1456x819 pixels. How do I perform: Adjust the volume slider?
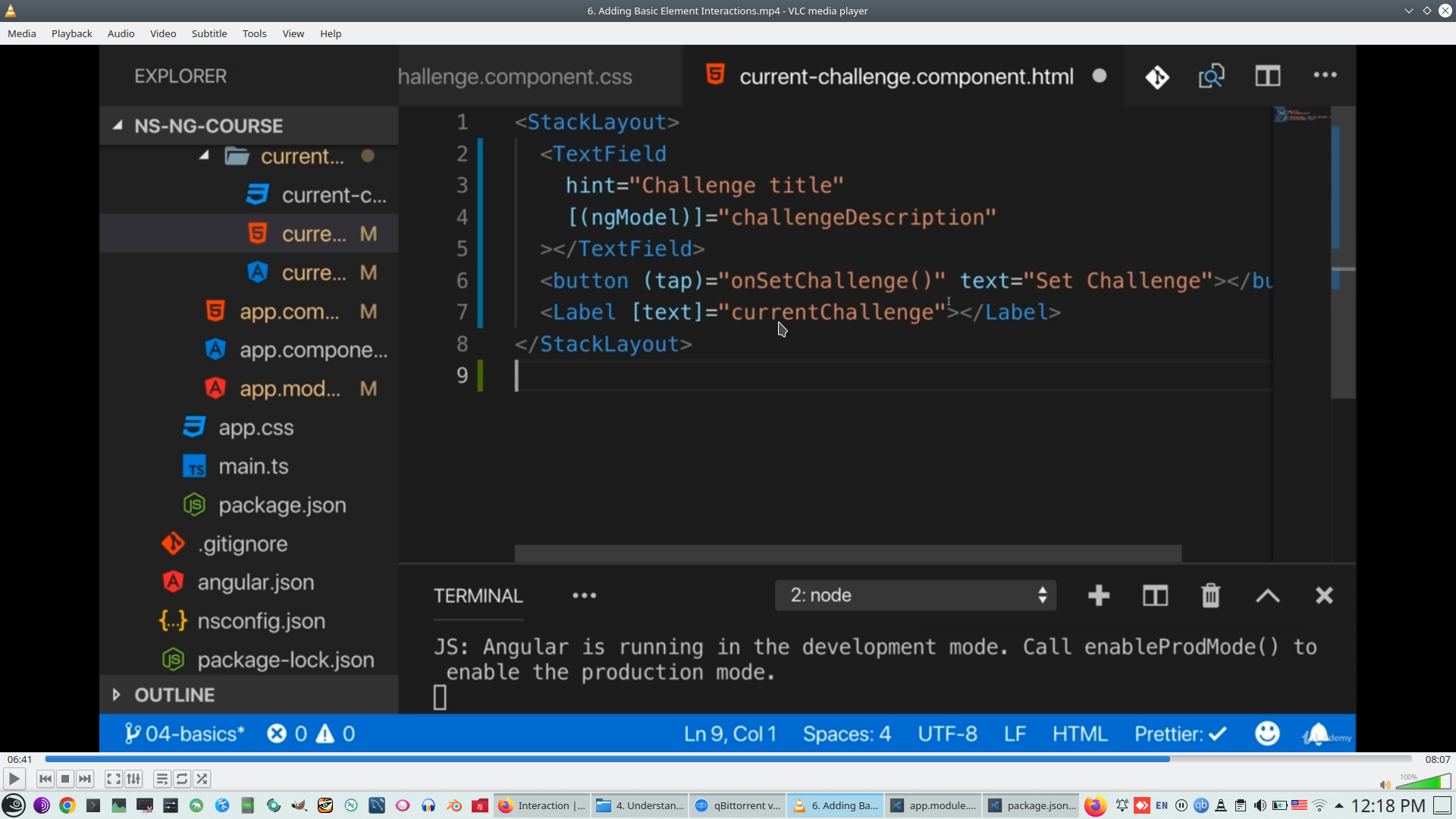coord(1423,783)
